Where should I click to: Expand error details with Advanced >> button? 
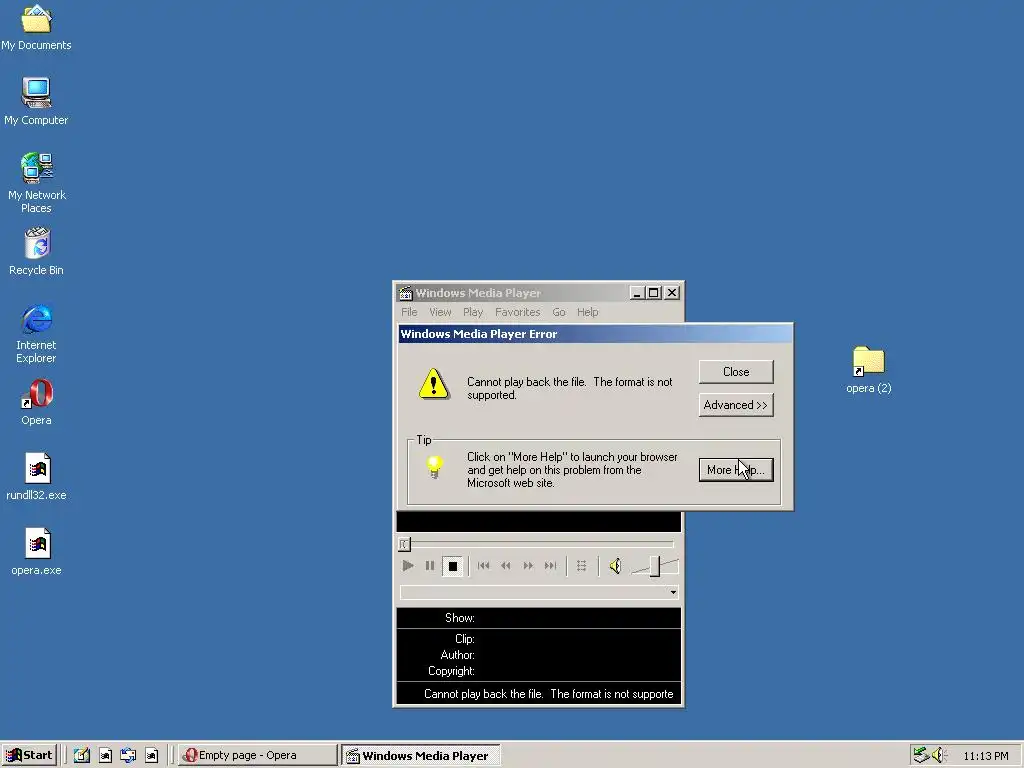(x=736, y=405)
